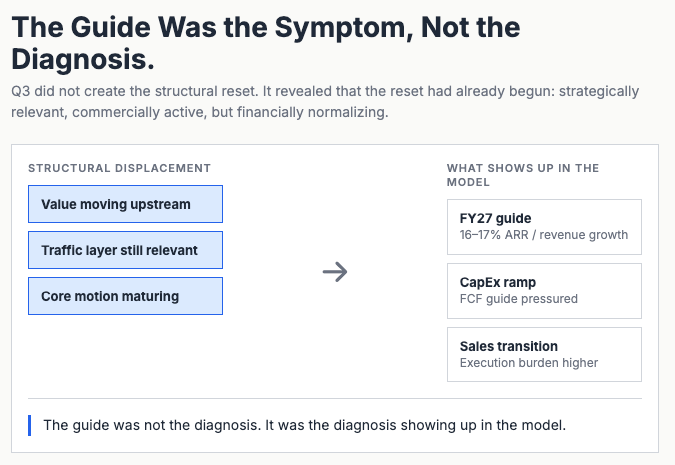Click the closing sentence about the guide
Image resolution: width=675 pixels, height=465 pixels.
click(x=304, y=425)
